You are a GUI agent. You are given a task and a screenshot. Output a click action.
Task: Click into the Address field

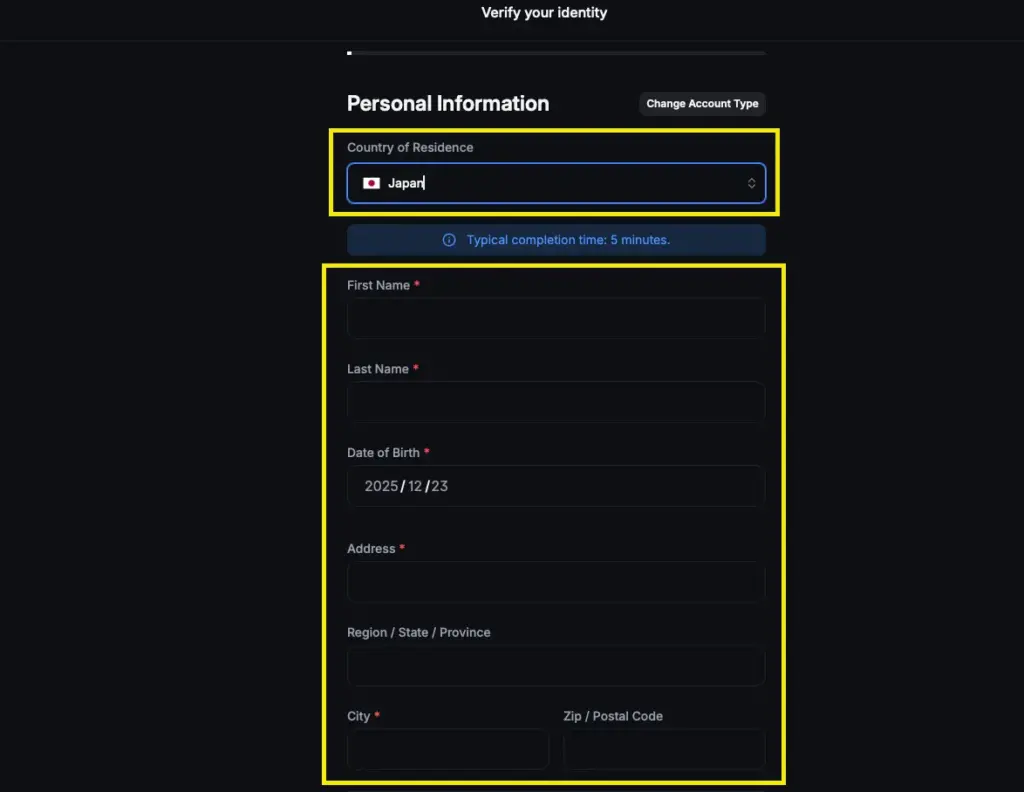click(x=555, y=582)
